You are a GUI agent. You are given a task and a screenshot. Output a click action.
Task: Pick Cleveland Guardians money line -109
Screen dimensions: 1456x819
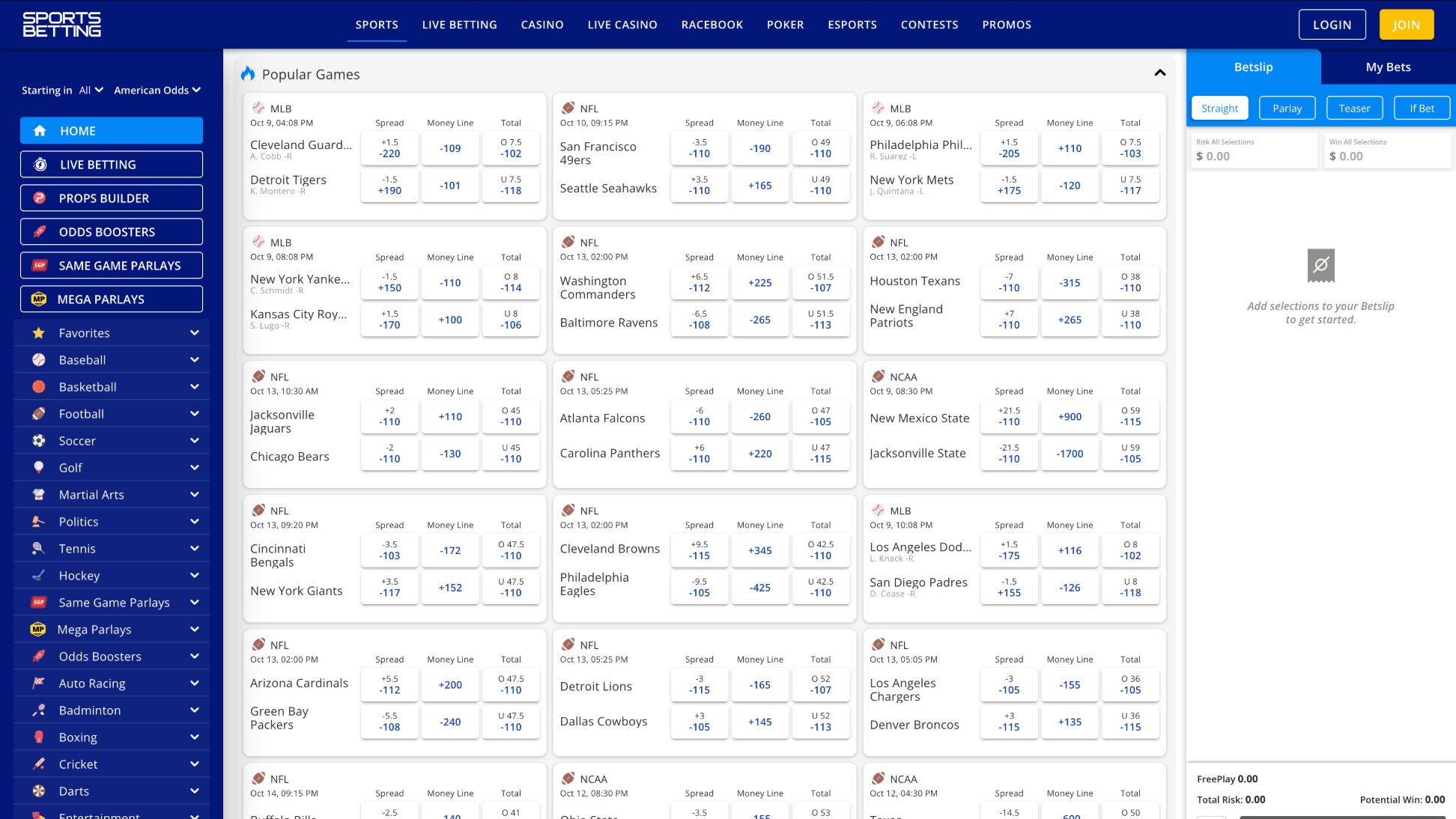pyautogui.click(x=450, y=148)
